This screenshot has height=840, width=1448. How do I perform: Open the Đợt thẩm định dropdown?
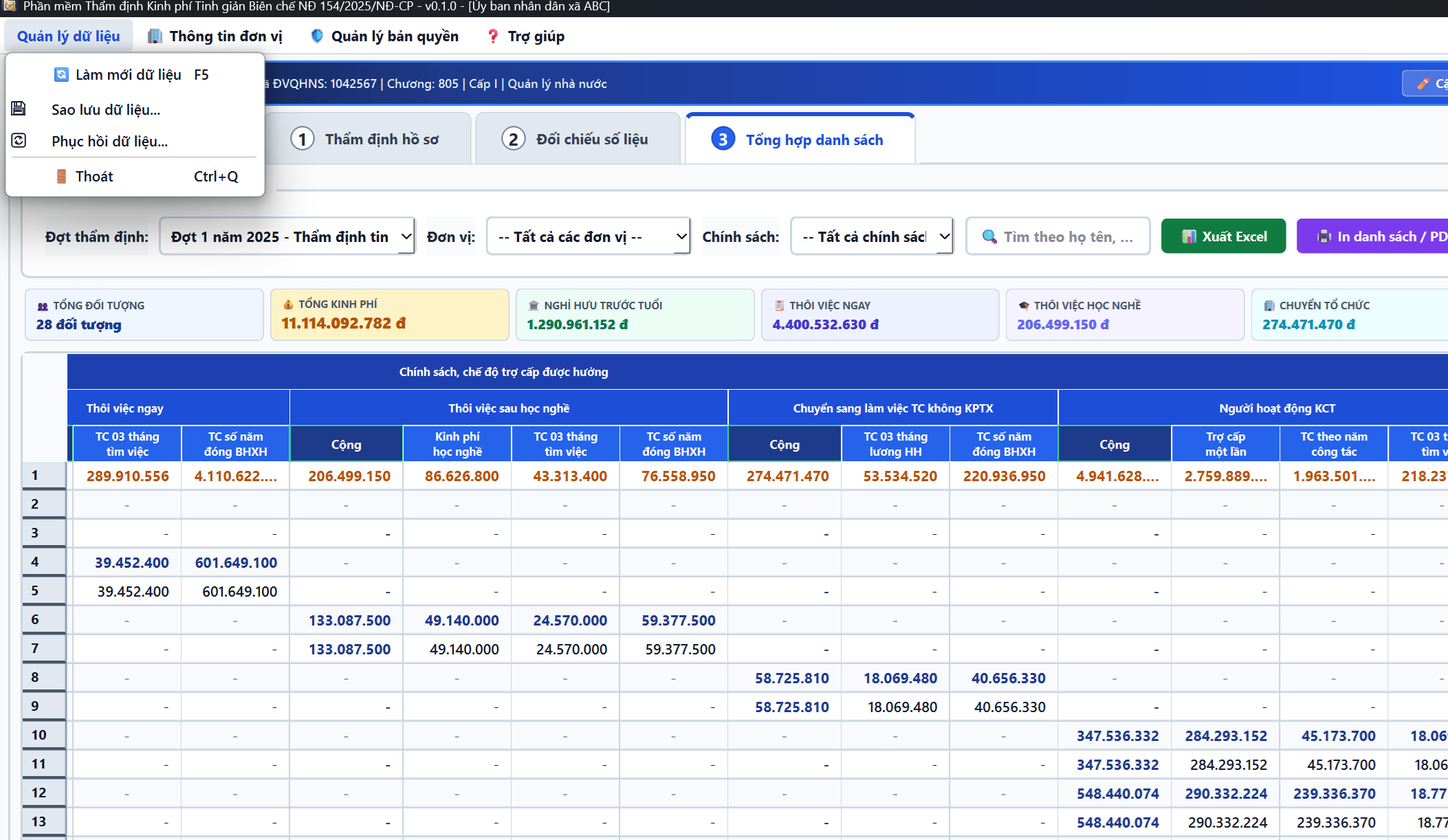287,236
